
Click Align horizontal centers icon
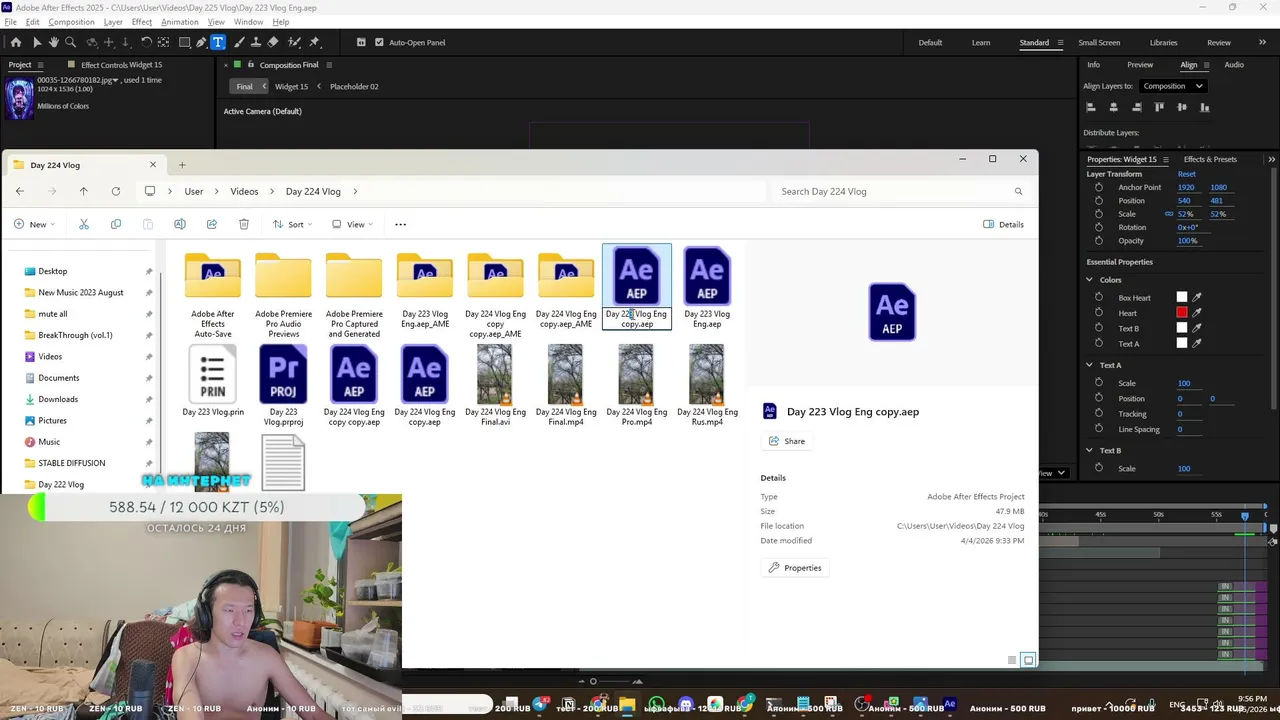point(1114,107)
